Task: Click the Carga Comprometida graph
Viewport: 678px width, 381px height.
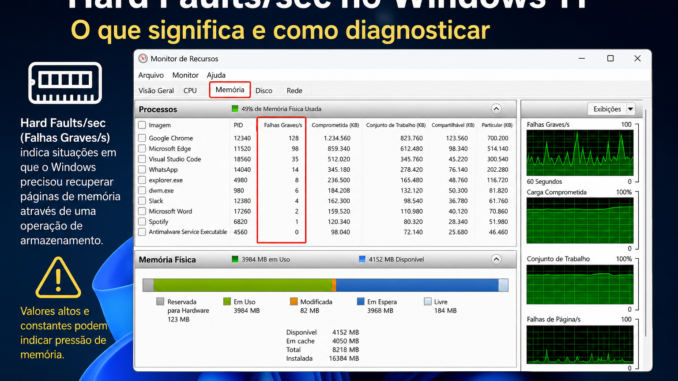Action: coord(580,220)
